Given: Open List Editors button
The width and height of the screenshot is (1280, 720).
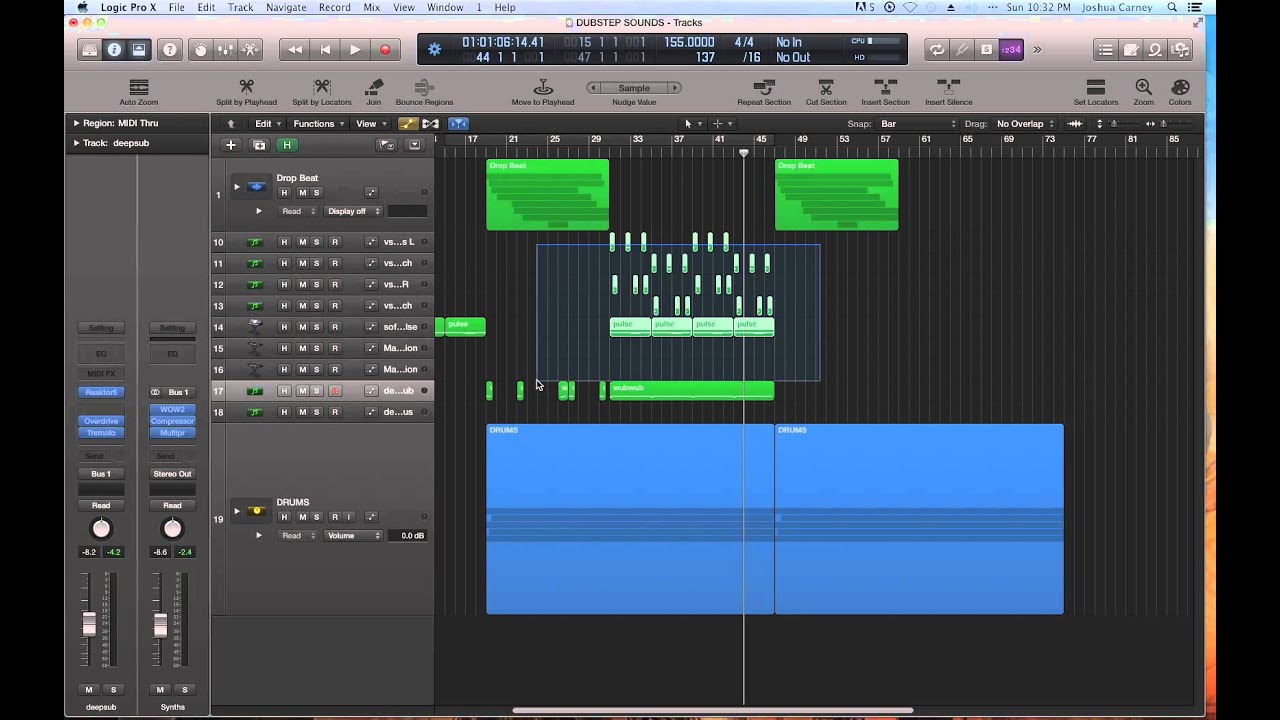Looking at the screenshot, I should click(x=1105, y=49).
